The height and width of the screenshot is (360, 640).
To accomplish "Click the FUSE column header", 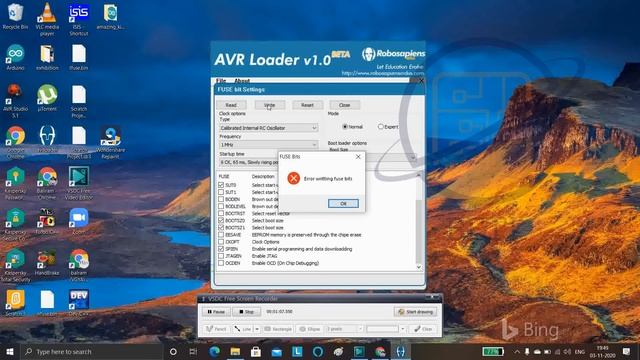I will (224, 176).
